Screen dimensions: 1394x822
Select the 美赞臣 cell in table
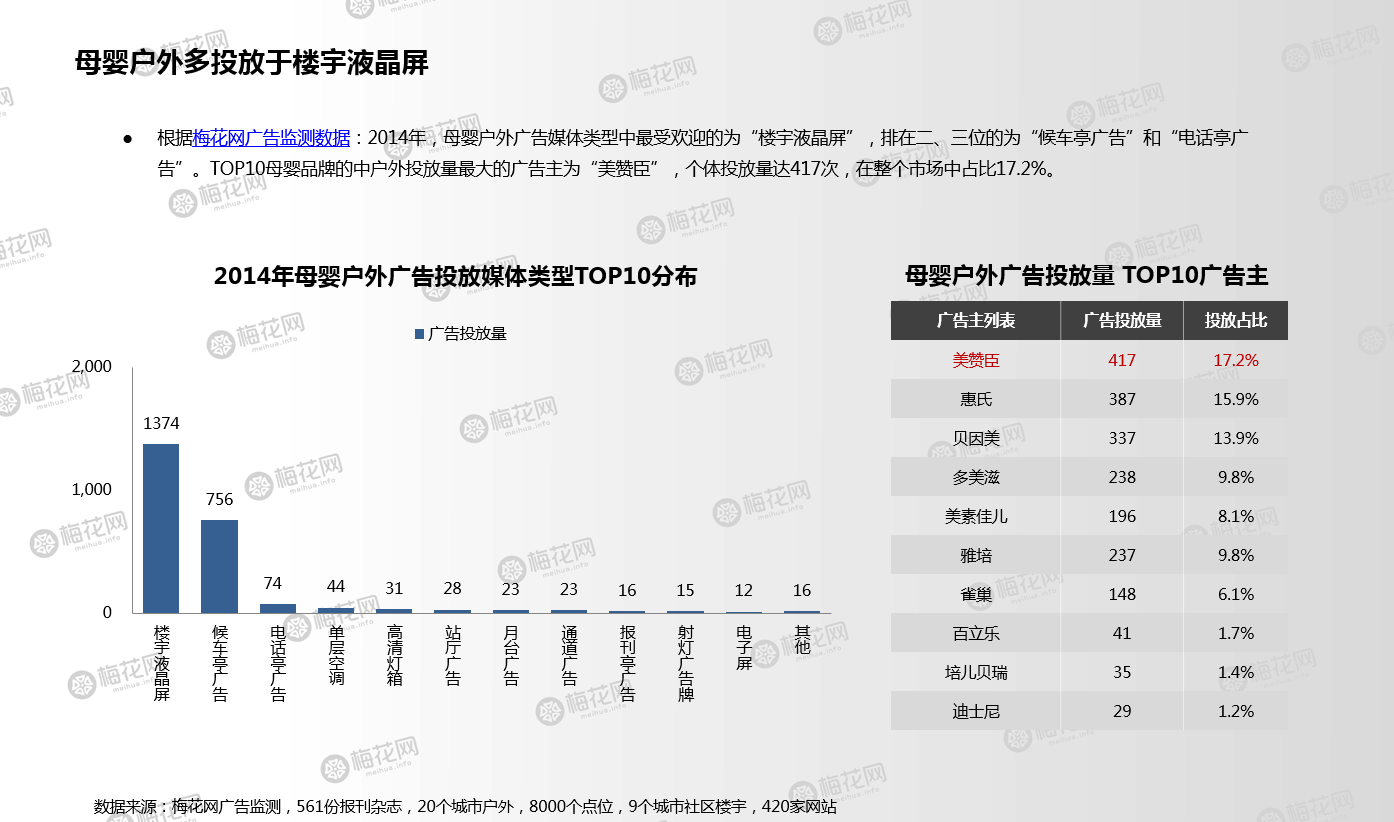click(976, 360)
